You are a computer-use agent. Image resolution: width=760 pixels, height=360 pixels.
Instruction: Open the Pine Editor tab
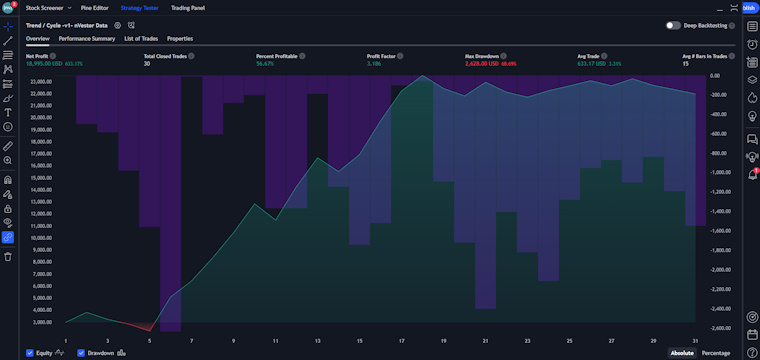95,8
